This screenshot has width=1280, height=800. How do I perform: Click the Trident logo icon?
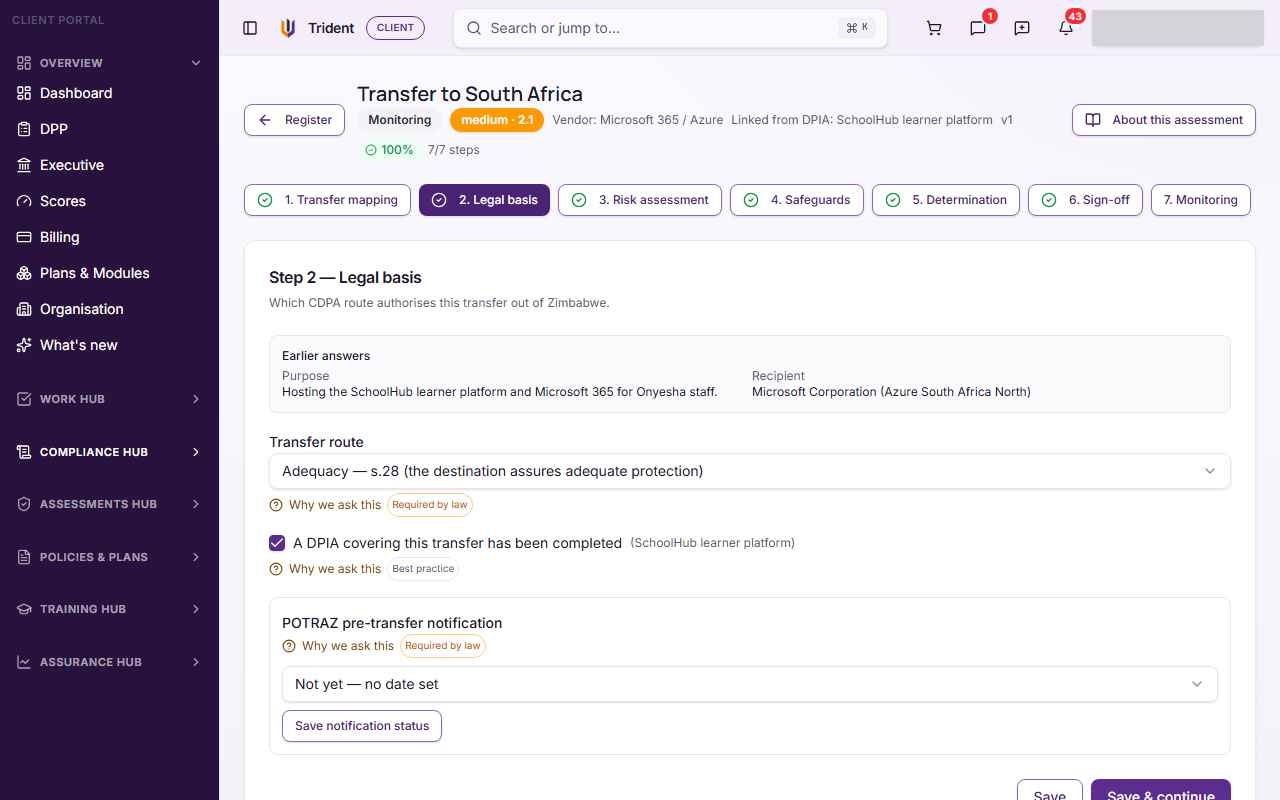pyautogui.click(x=288, y=28)
